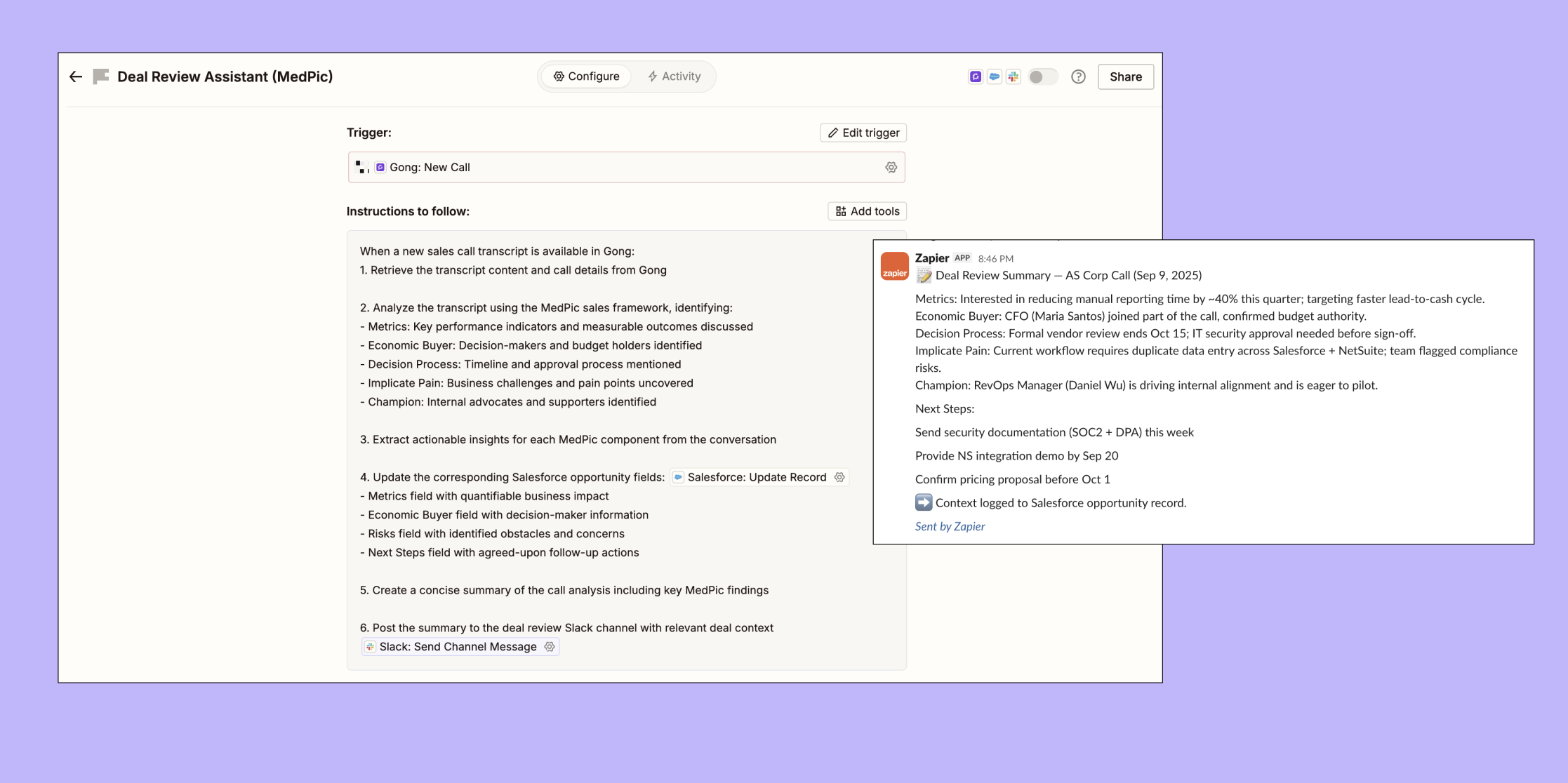Click the "Instructions to follow:" label

408,211
